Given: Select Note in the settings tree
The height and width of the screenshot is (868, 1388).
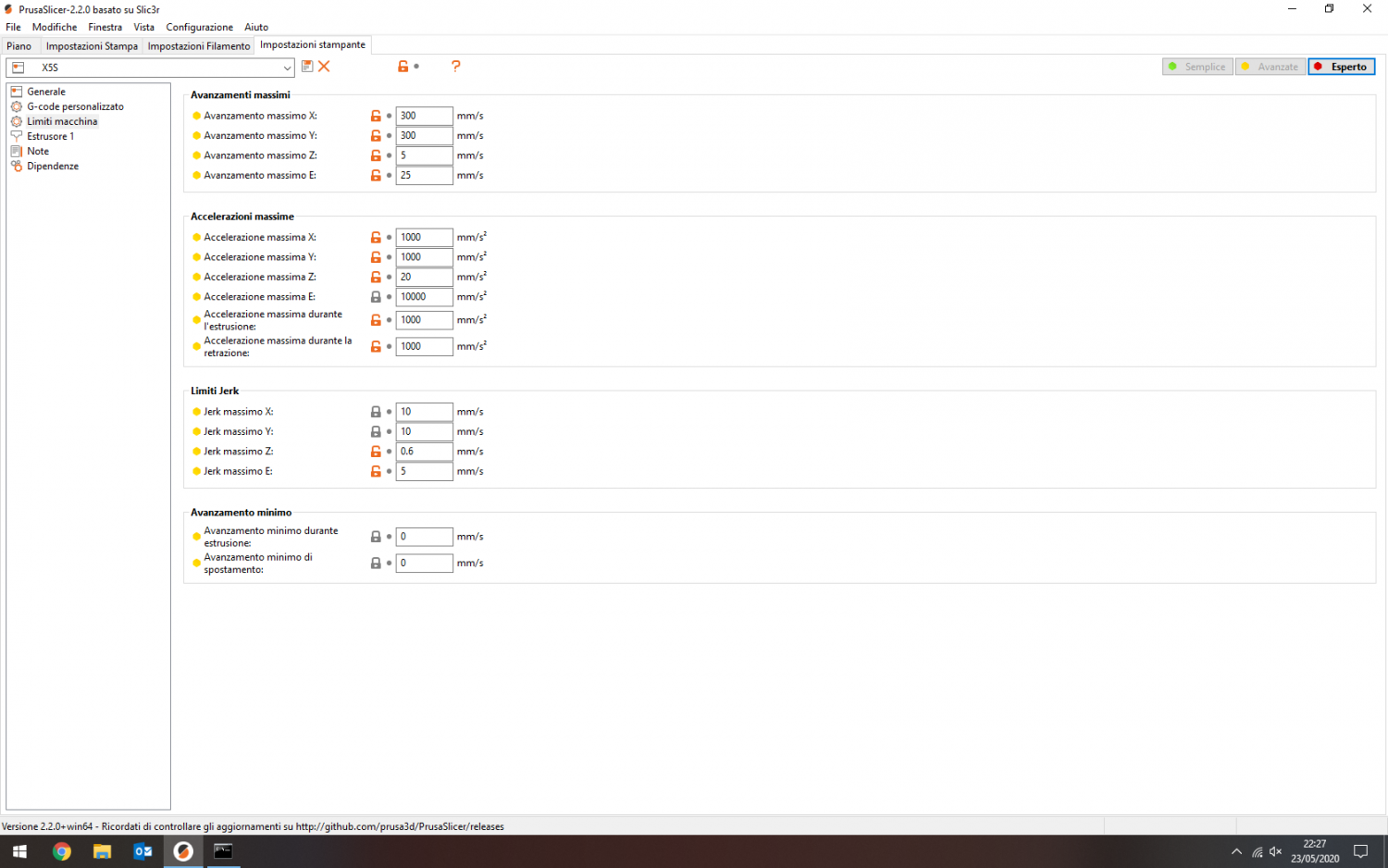Looking at the screenshot, I should pyautogui.click(x=38, y=151).
